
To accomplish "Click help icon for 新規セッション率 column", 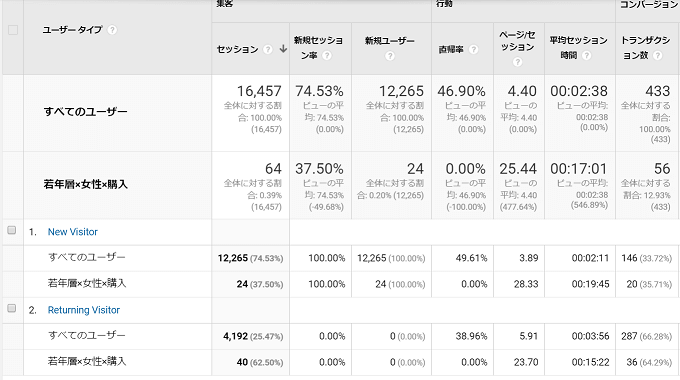I will 327,56.
